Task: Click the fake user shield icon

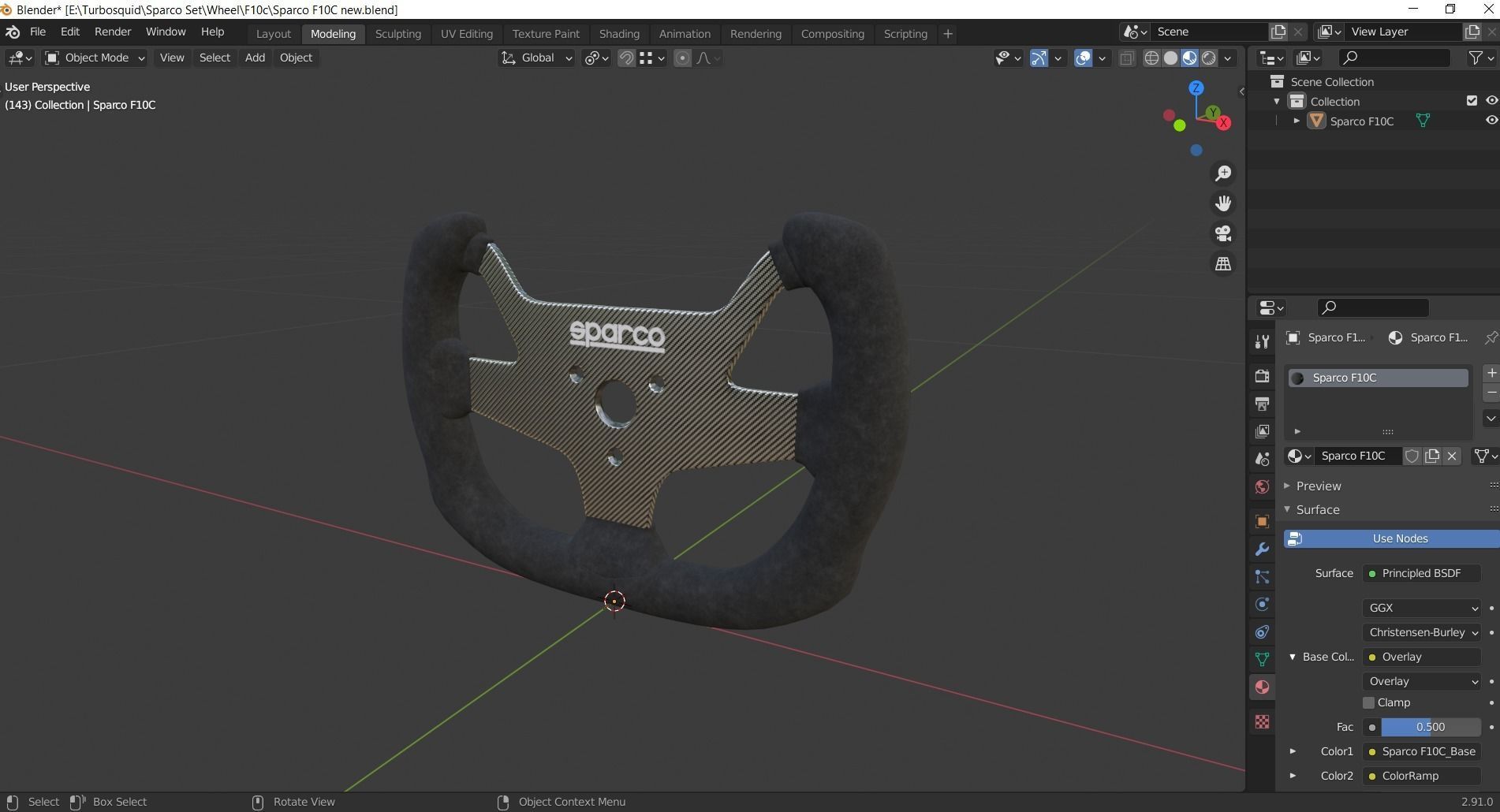Action: point(1412,456)
